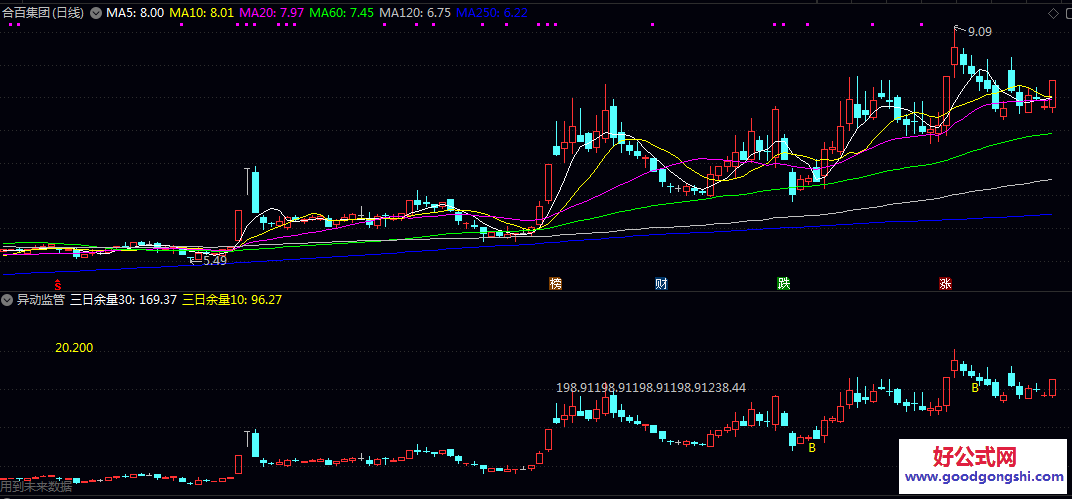Viewport: 1072px width, 499px height.
Task: Click the 异动监管 indicator name
Action: [40, 299]
